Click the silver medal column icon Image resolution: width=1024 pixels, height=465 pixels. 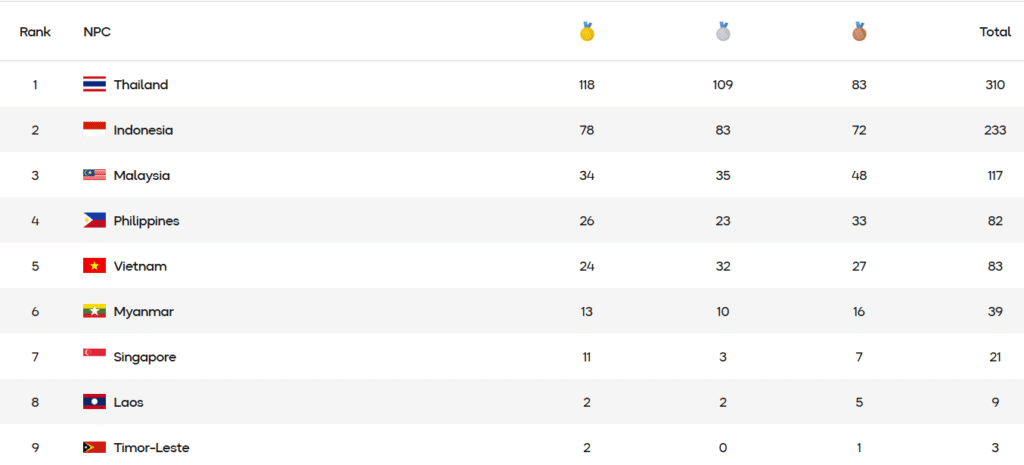(723, 32)
